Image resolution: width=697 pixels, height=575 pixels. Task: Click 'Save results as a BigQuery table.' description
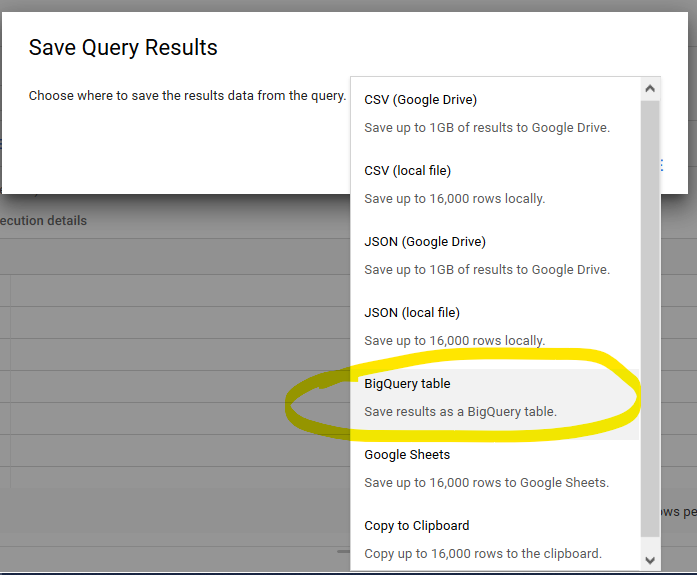click(x=461, y=411)
